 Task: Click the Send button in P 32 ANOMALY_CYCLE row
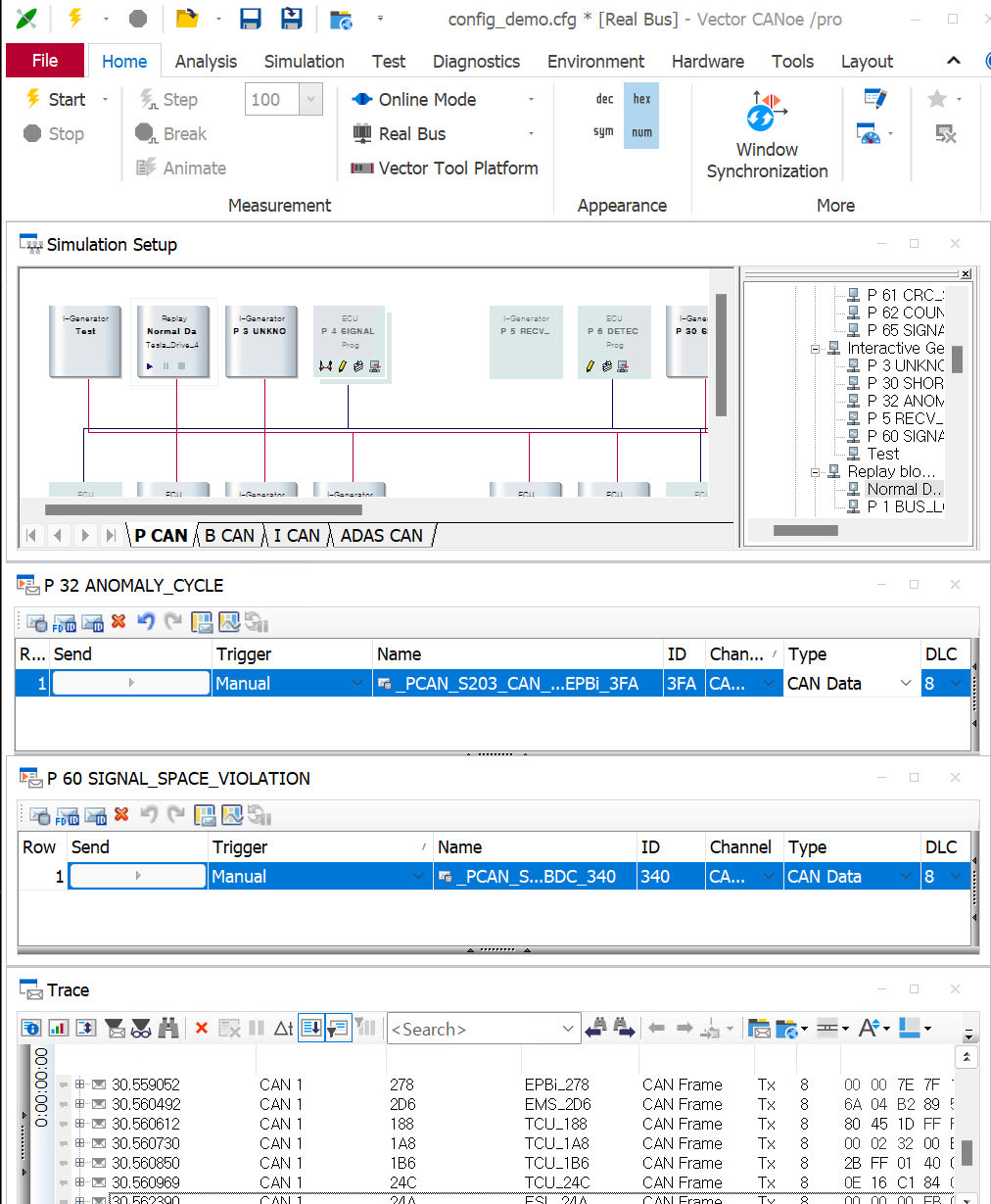click(131, 683)
